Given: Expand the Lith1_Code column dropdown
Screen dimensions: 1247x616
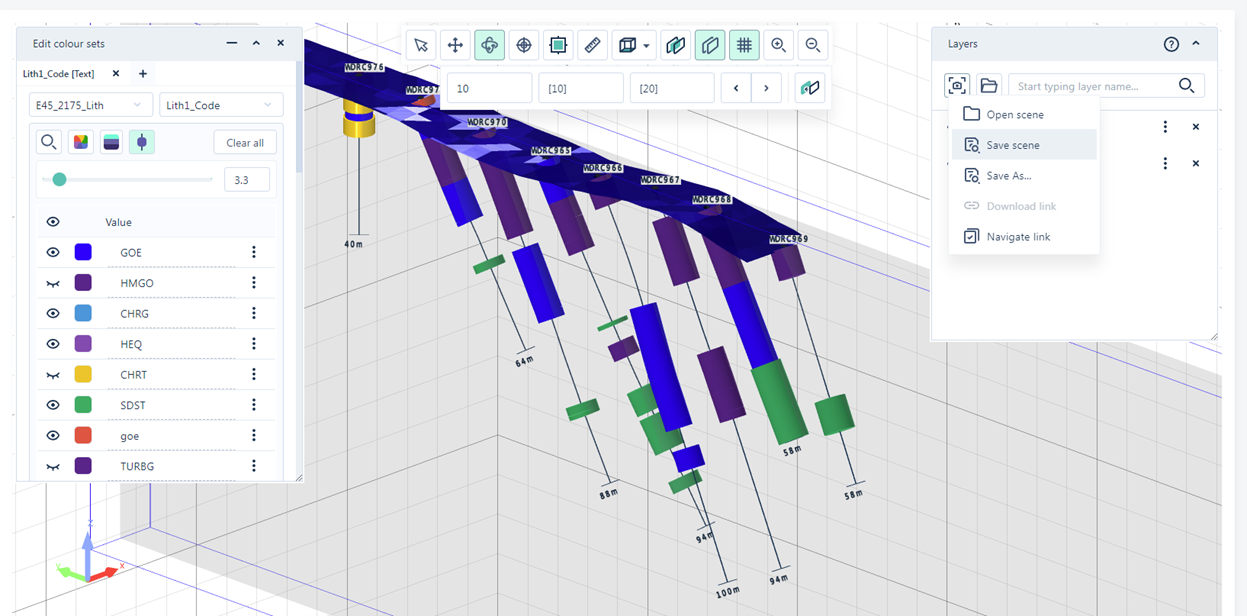Looking at the screenshot, I should 220,105.
